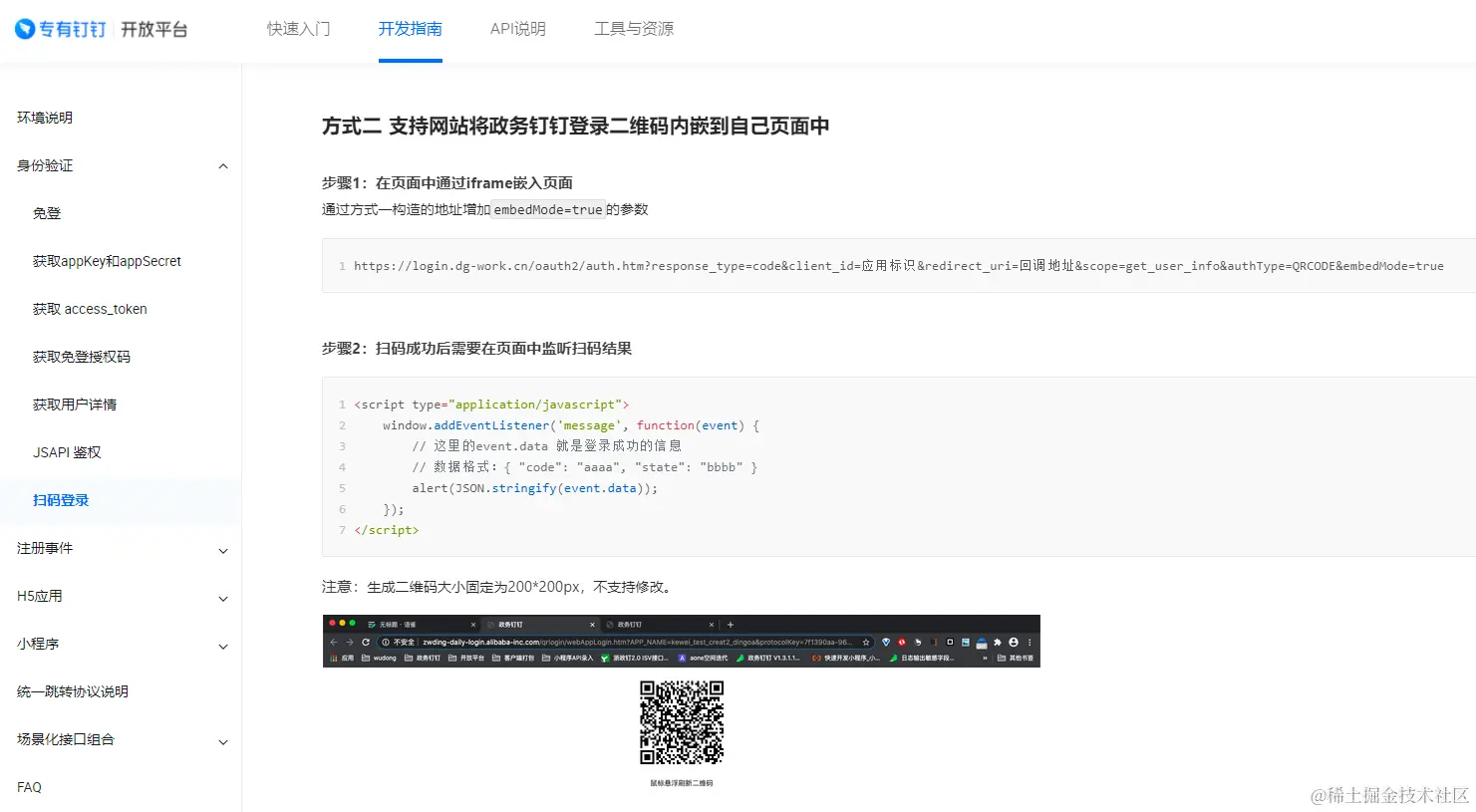Click the 步骤2 监听扫码结果 heading

476,348
